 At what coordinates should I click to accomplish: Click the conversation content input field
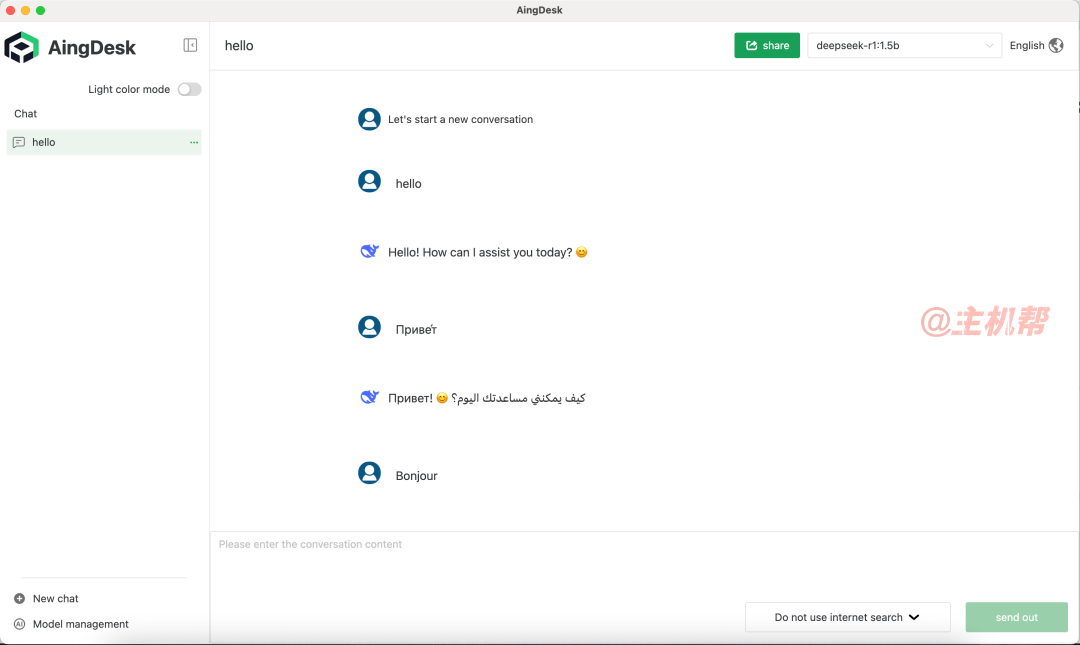click(x=644, y=565)
